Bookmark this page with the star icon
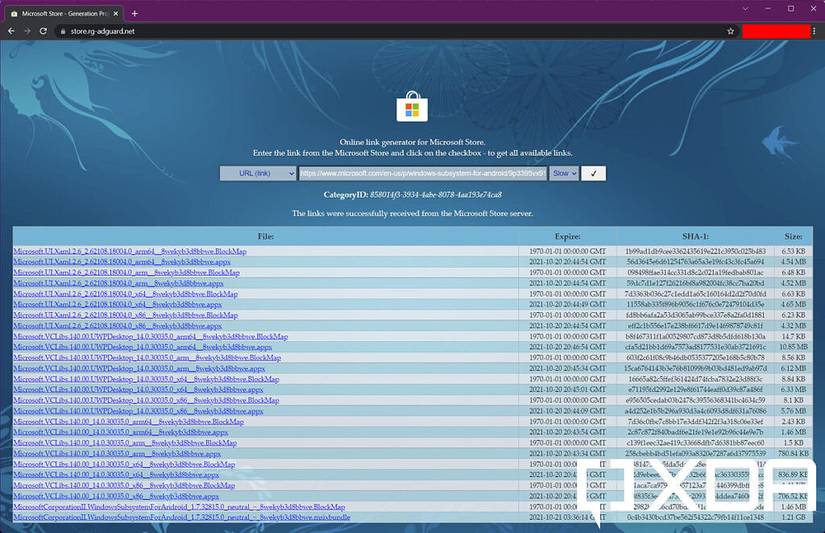Screen dimensions: 825x533 coord(730,31)
